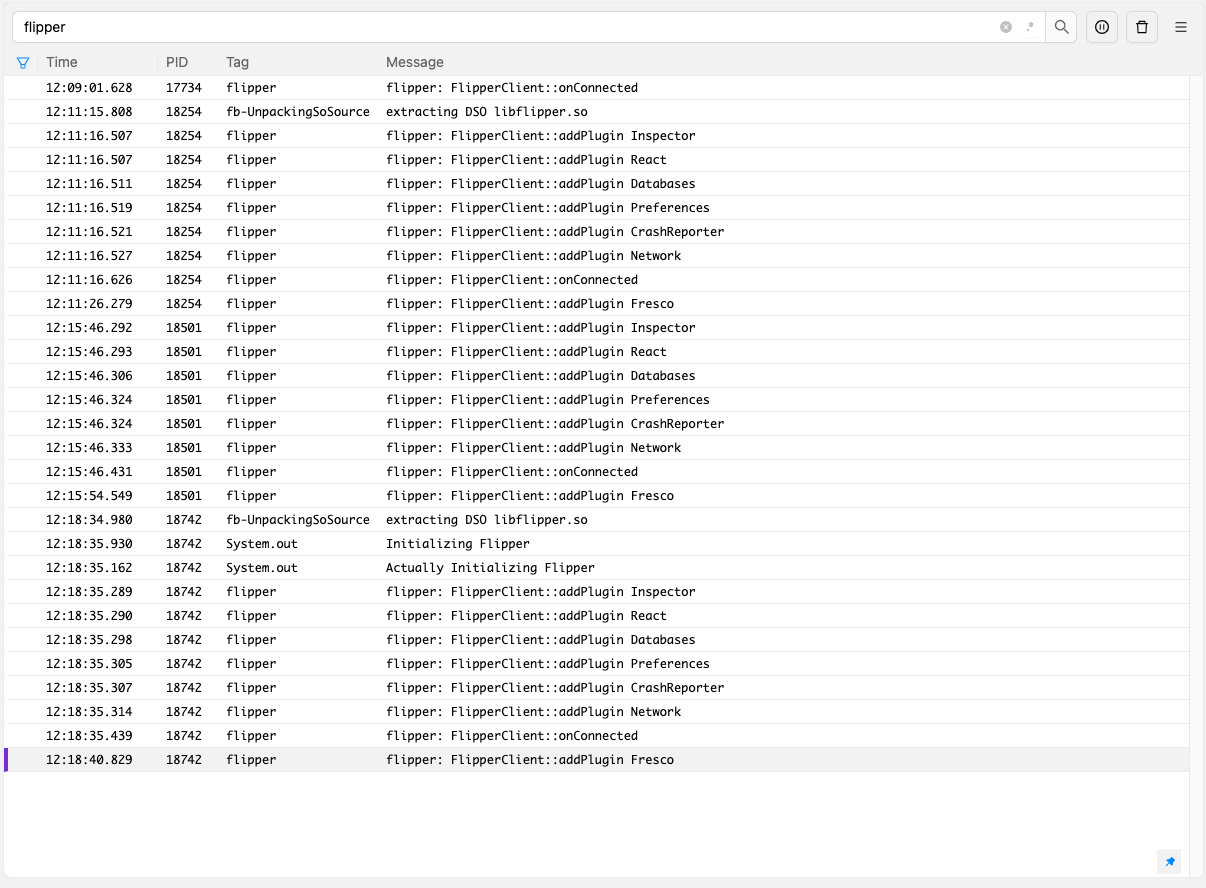Select the 'Initializing Flipper' System.out entry

[500, 543]
